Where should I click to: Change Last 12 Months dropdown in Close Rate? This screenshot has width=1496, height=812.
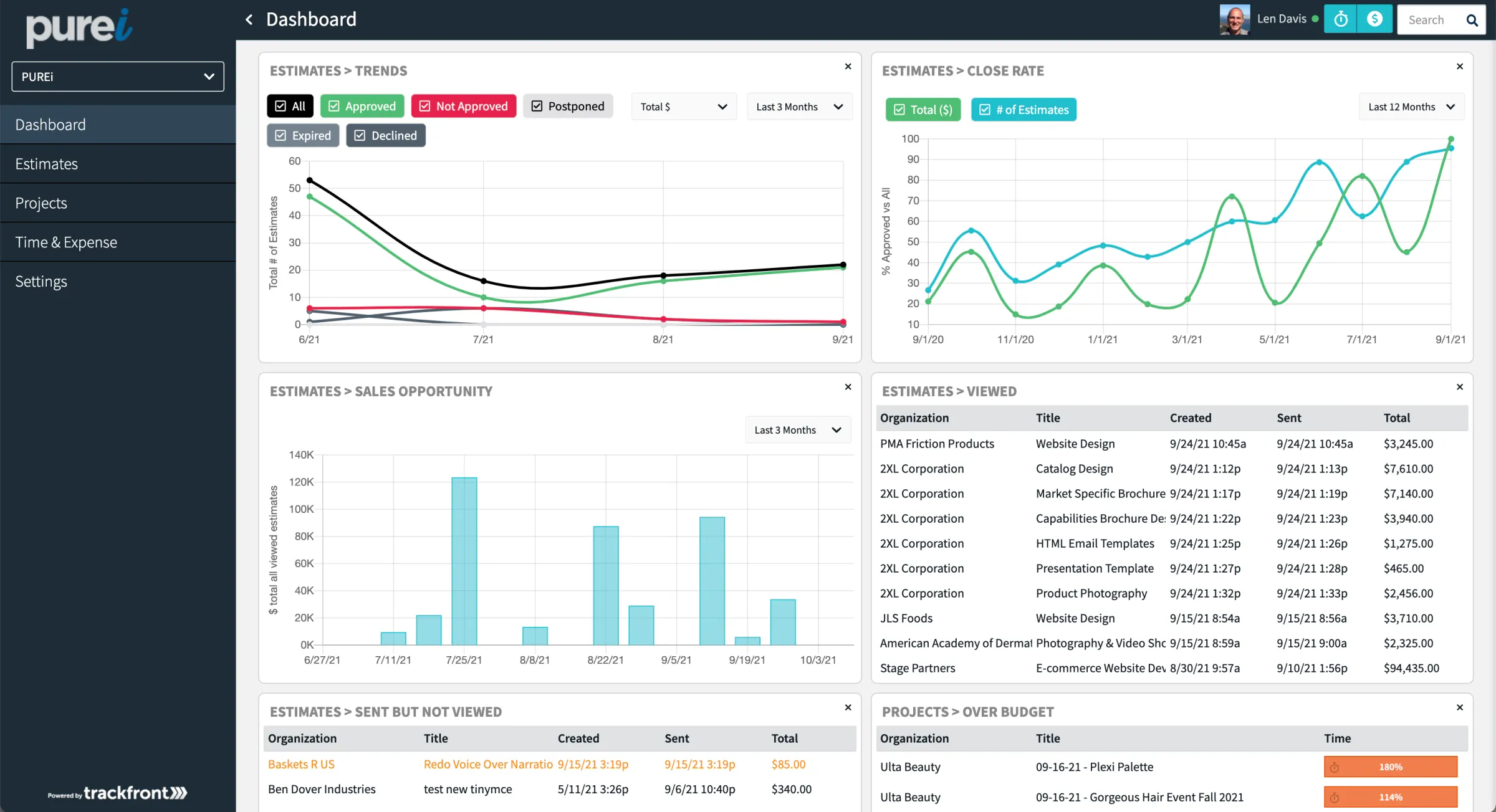click(1411, 106)
